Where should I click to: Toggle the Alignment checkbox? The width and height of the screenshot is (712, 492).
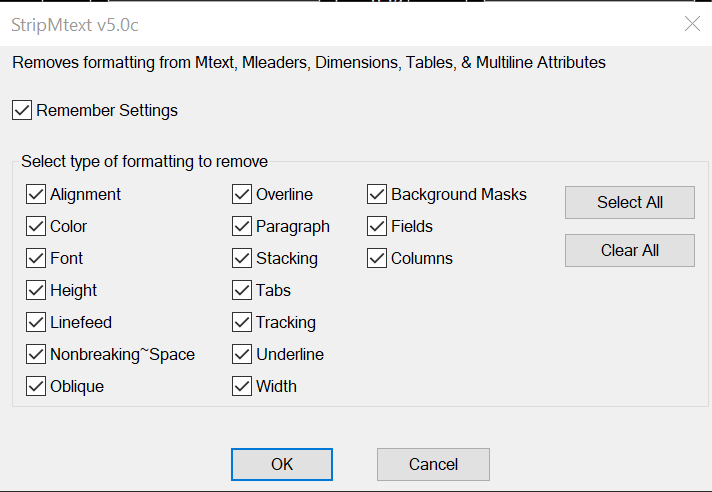[x=36, y=194]
